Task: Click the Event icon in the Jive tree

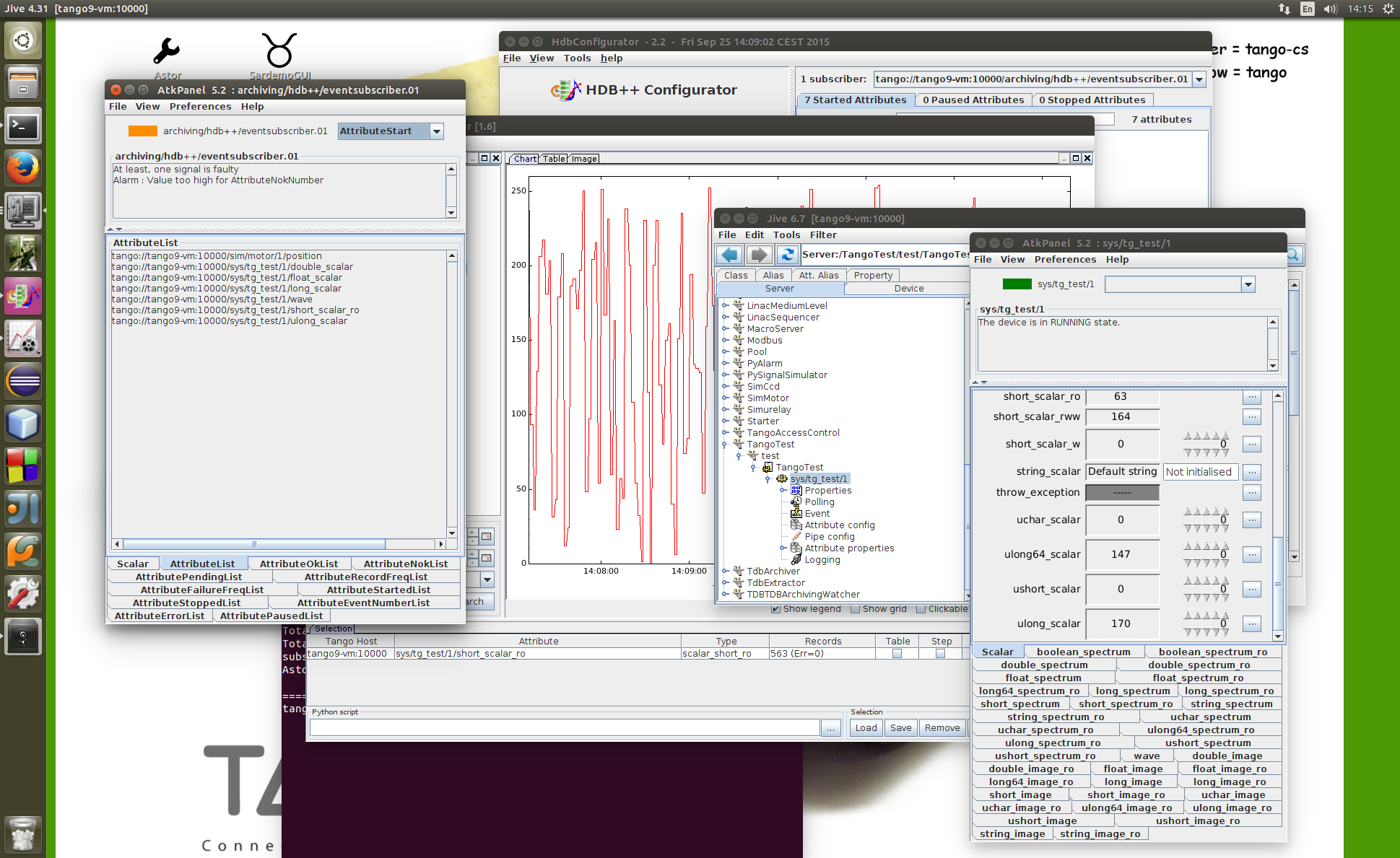Action: [796, 513]
